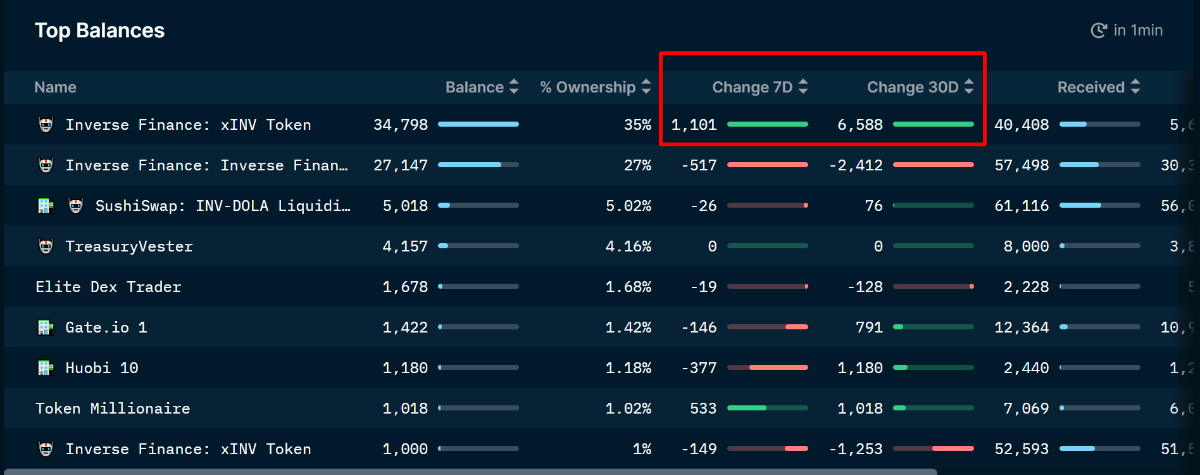The image size is (1200, 475).
Task: Click exchange icon beside Gate.io 1
Action: click(x=45, y=327)
